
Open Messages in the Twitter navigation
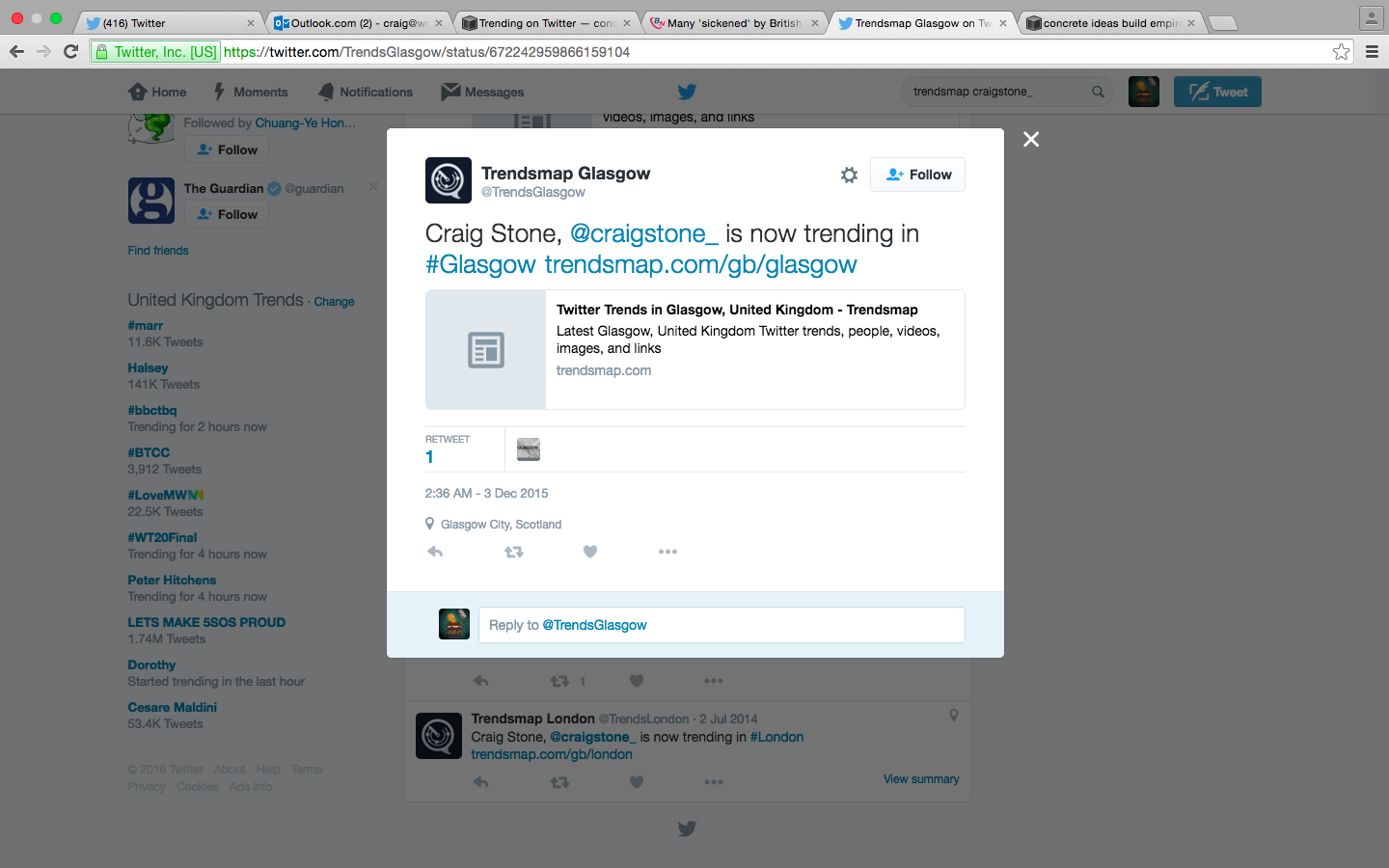pyautogui.click(x=482, y=92)
